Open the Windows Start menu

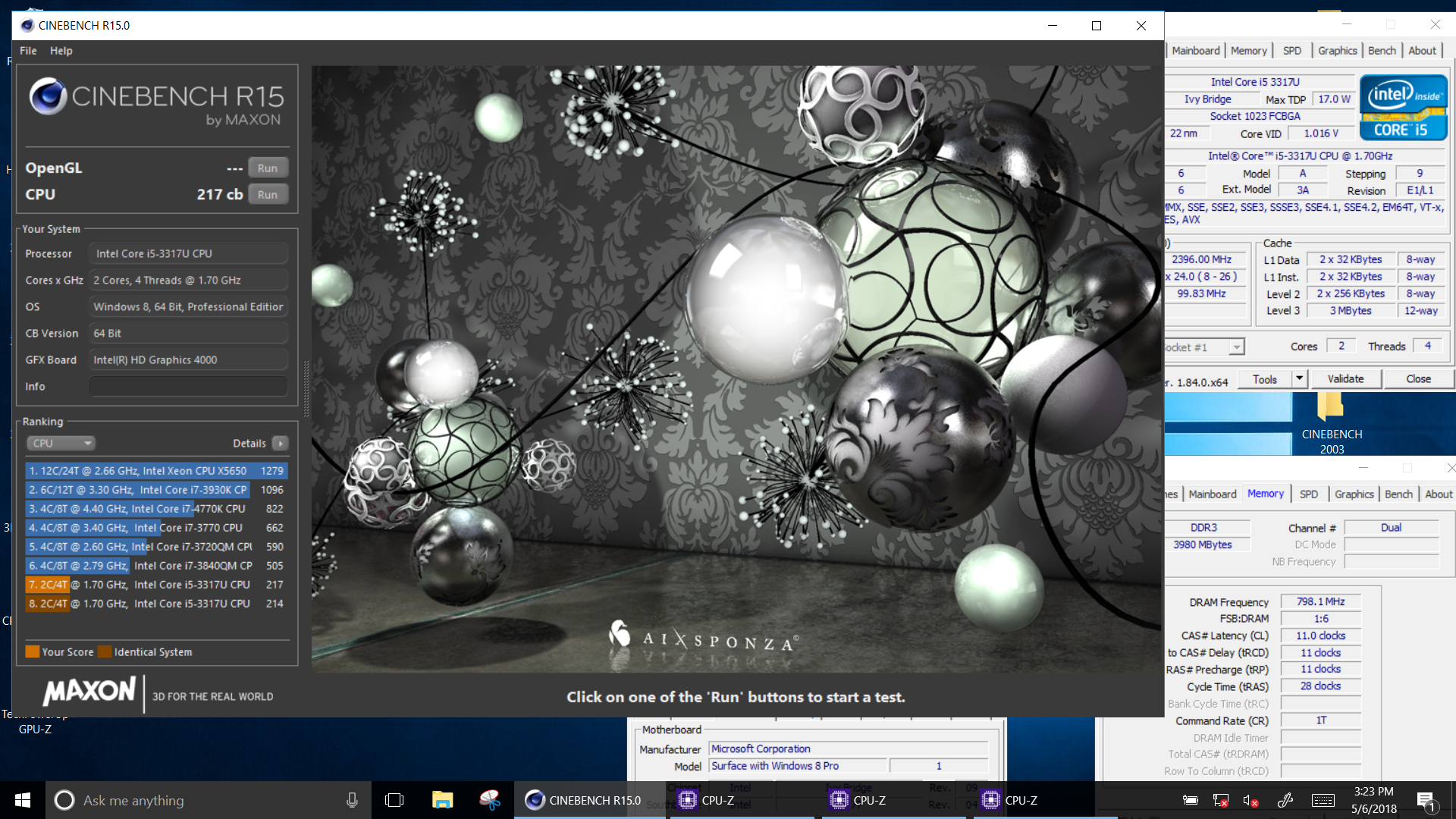pyautogui.click(x=23, y=800)
